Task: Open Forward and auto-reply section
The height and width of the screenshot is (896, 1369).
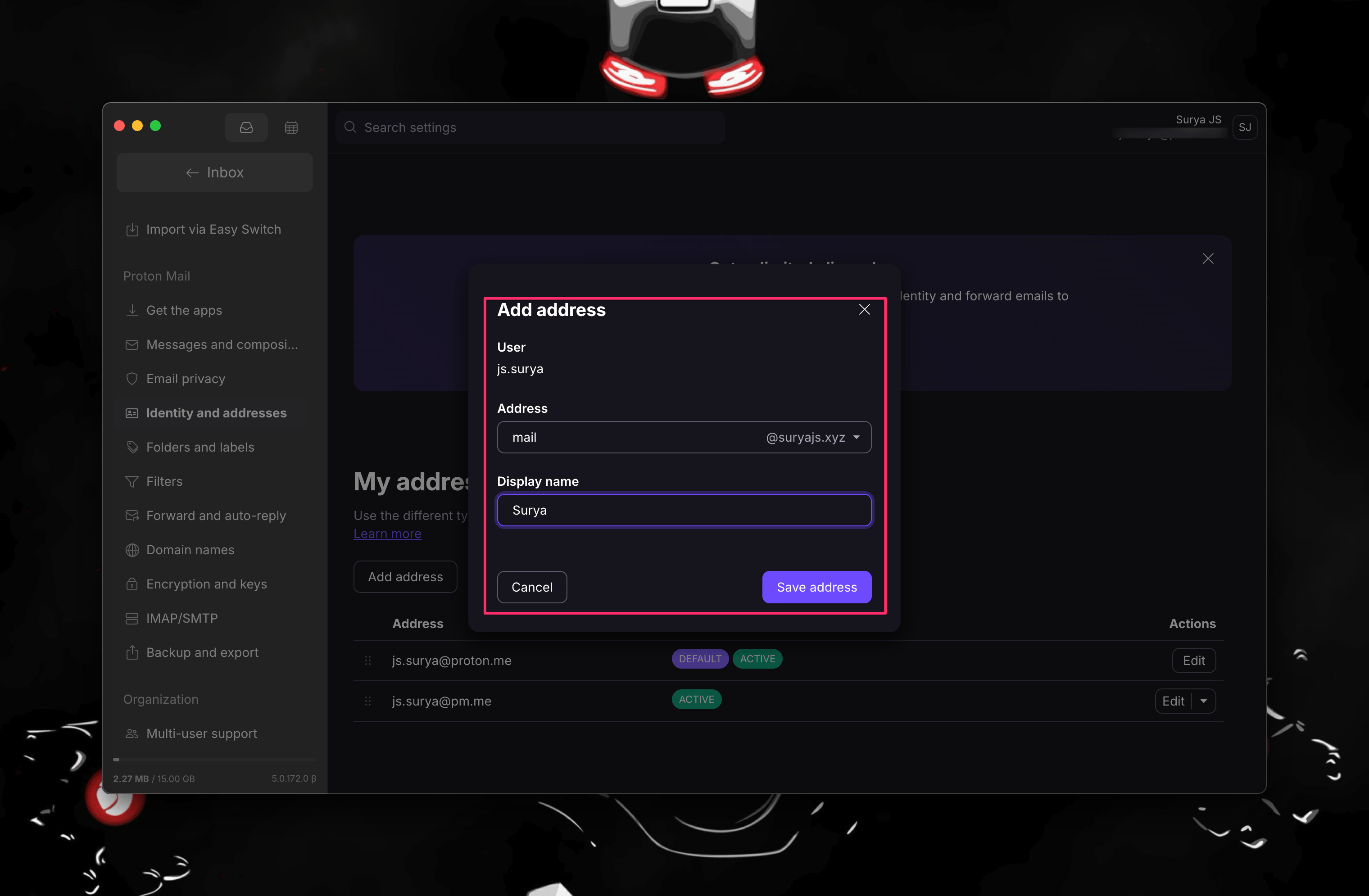Action: click(x=216, y=515)
